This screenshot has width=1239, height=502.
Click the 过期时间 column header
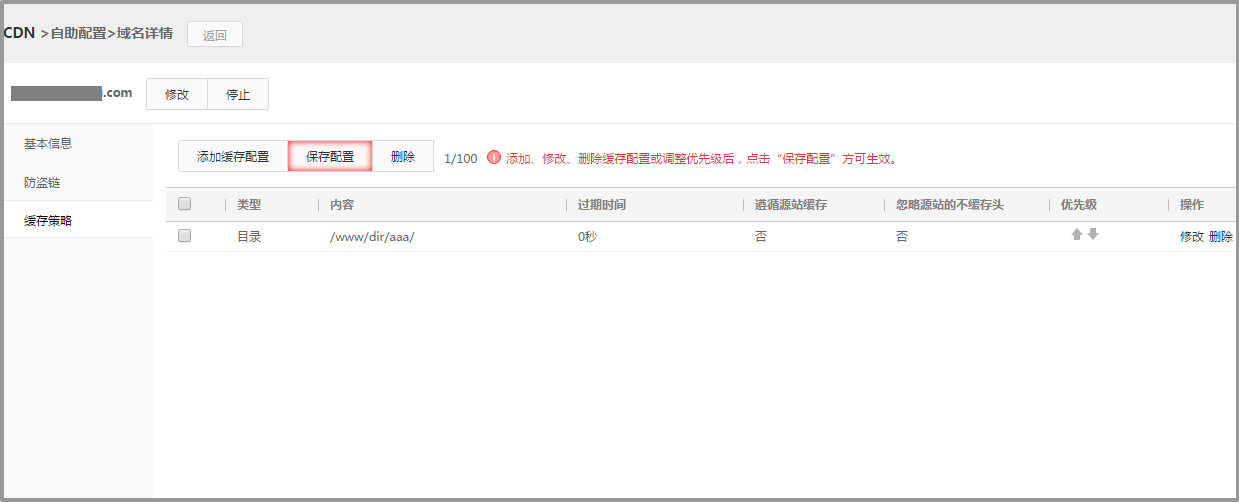tap(602, 205)
